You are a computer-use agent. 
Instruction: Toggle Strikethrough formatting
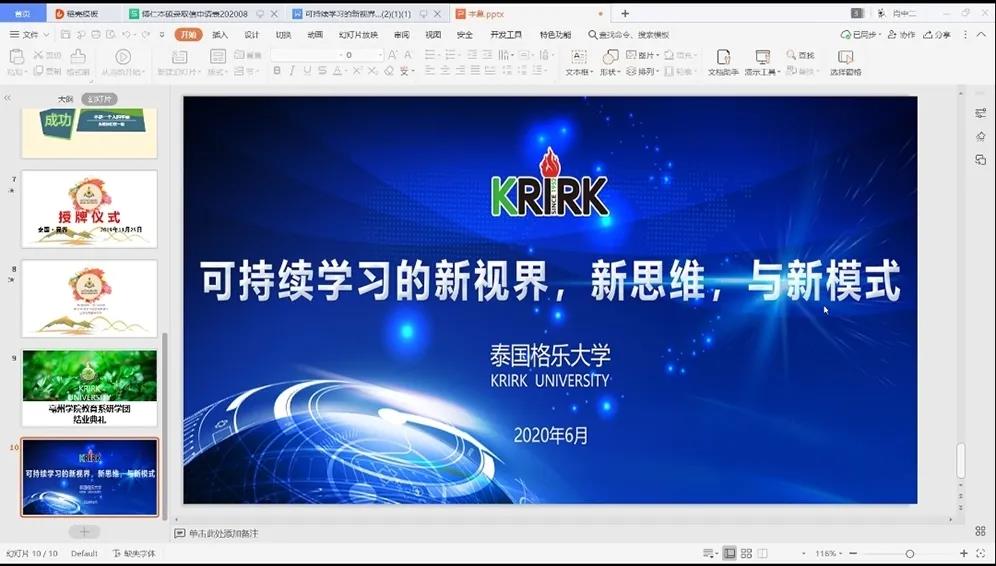pos(323,71)
